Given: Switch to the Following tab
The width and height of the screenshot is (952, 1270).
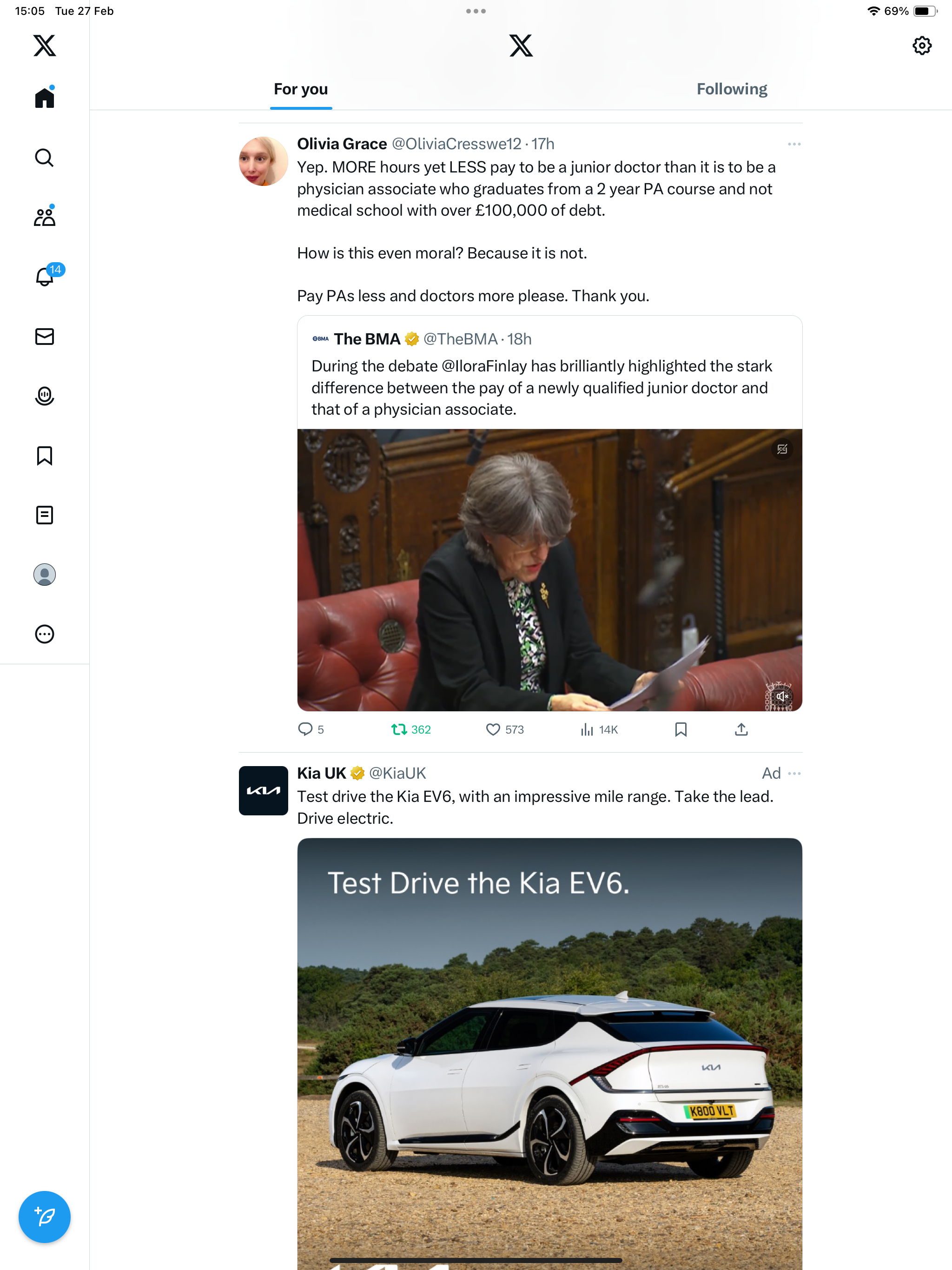Looking at the screenshot, I should click(x=732, y=89).
